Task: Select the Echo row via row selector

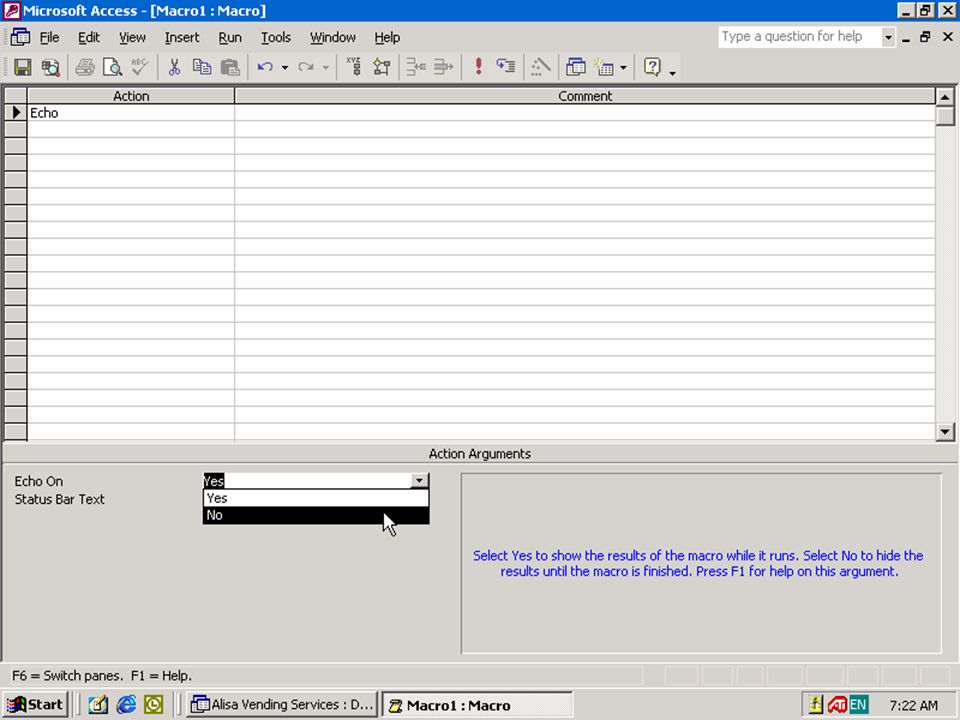Action: [x=15, y=113]
